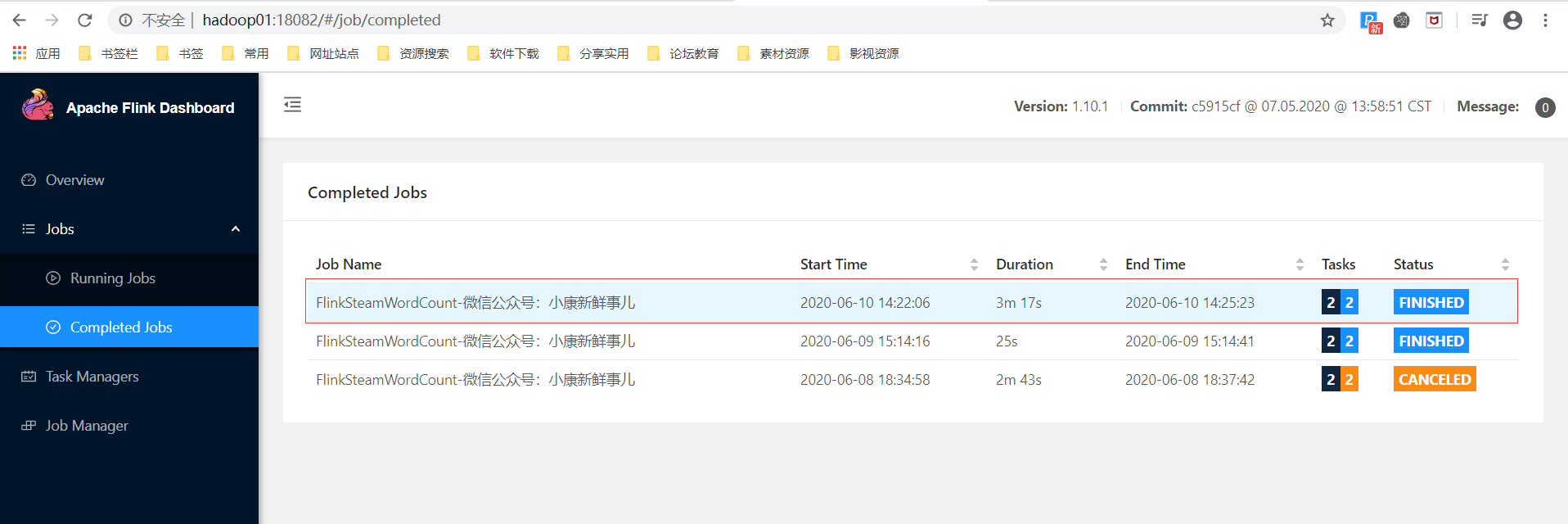Screen dimensions: 1568x524
Task: Click the not-secure site info icon
Action: pos(125,20)
